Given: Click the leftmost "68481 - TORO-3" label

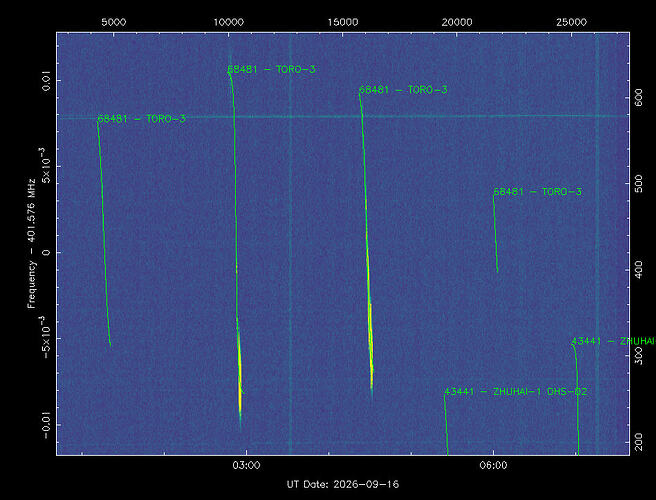Looking at the screenshot, I should (141, 119).
